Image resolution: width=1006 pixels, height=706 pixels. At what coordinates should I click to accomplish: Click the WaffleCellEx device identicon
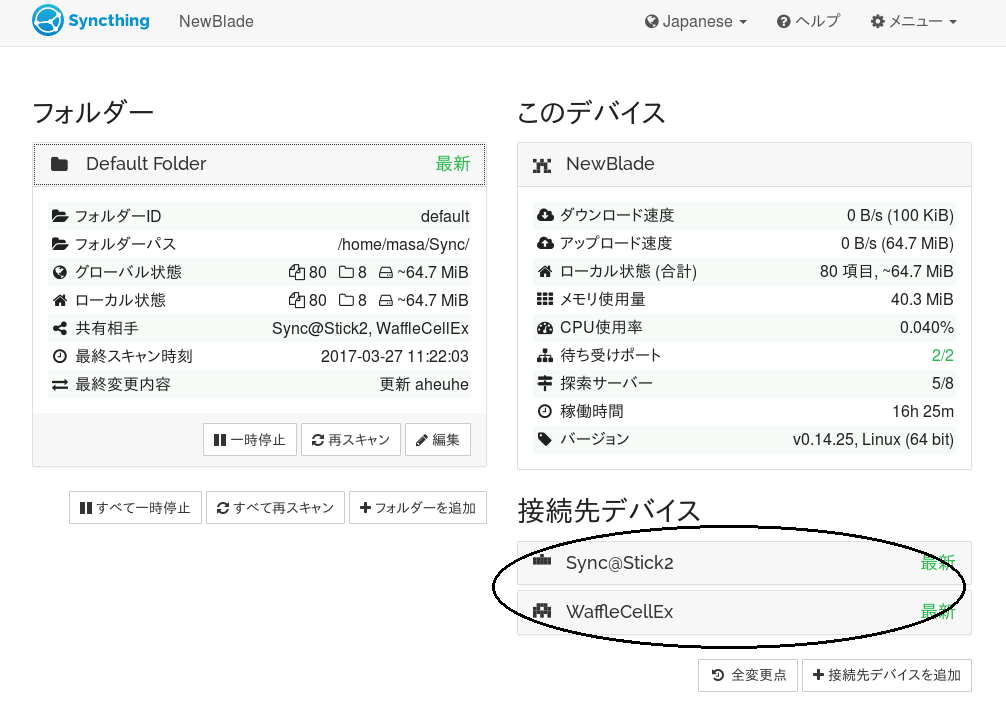[x=542, y=611]
